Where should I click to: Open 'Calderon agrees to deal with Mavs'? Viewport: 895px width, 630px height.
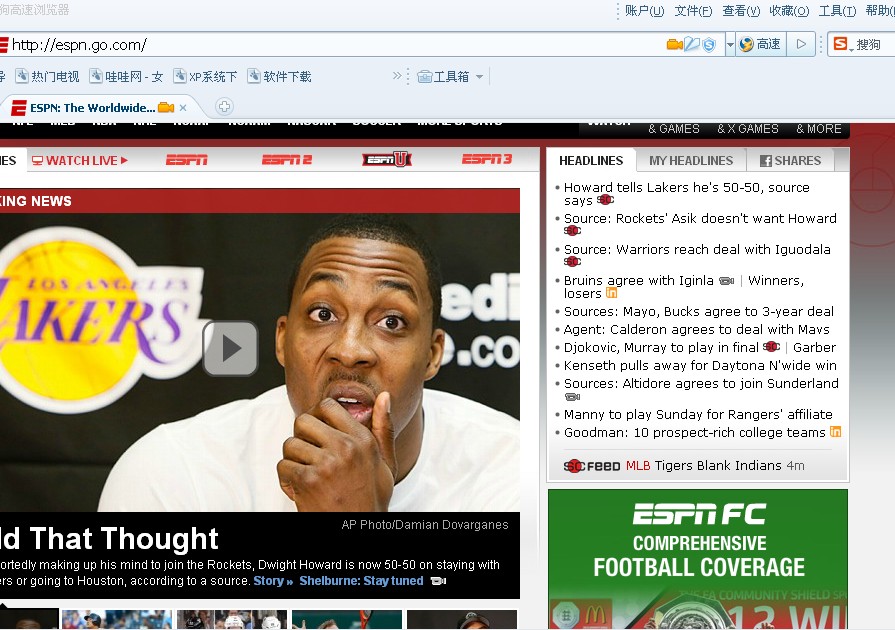tap(696, 329)
